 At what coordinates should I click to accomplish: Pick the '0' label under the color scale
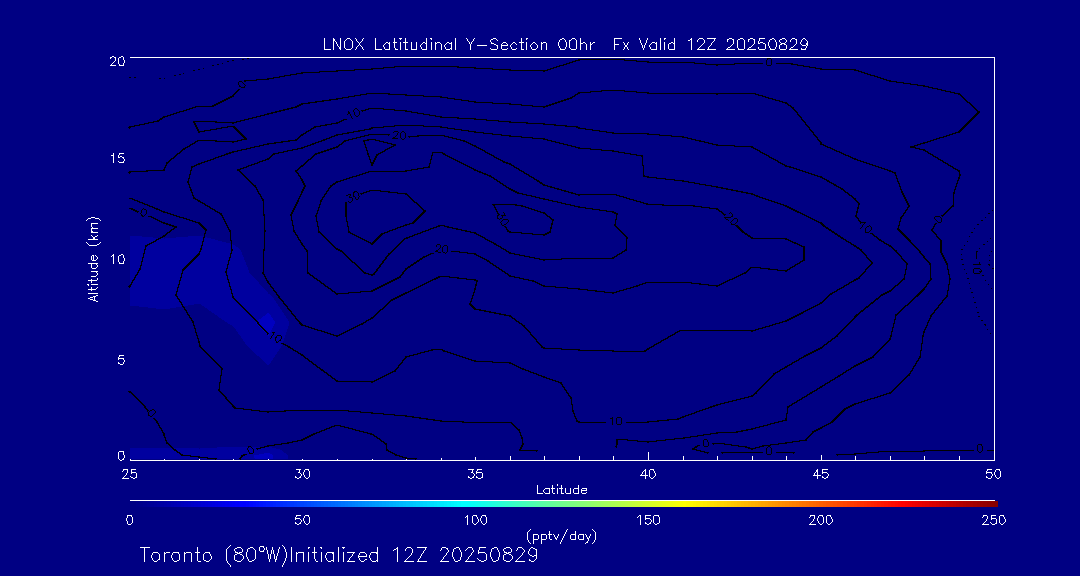pyautogui.click(x=129, y=520)
